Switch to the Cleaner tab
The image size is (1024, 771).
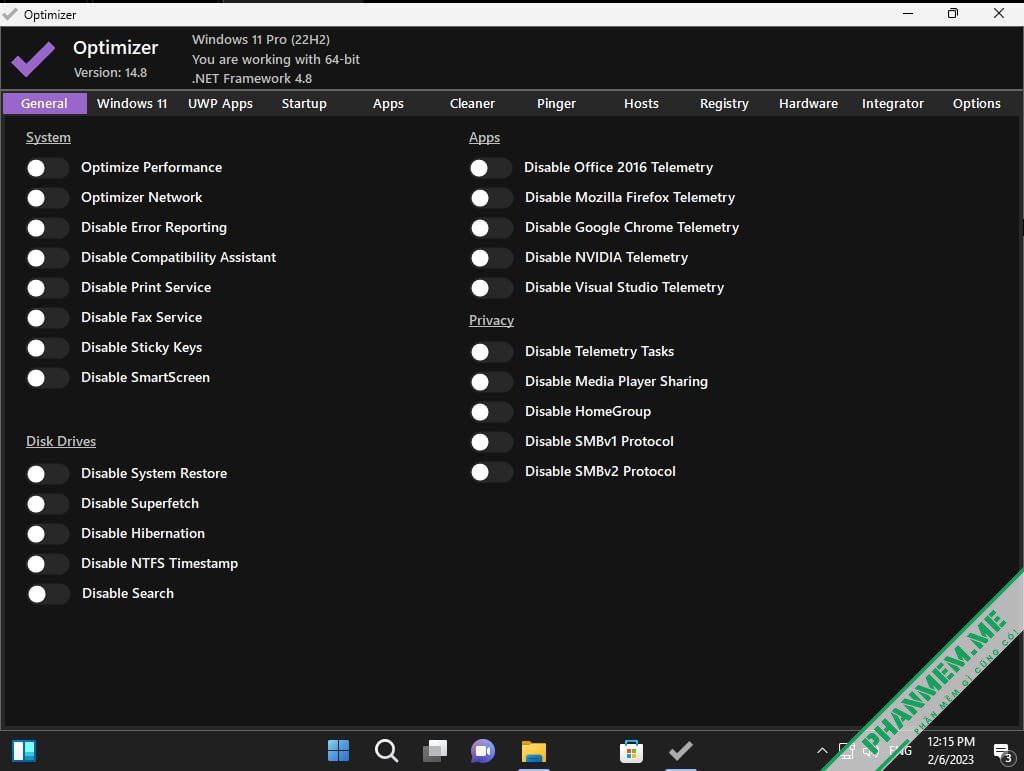click(472, 104)
